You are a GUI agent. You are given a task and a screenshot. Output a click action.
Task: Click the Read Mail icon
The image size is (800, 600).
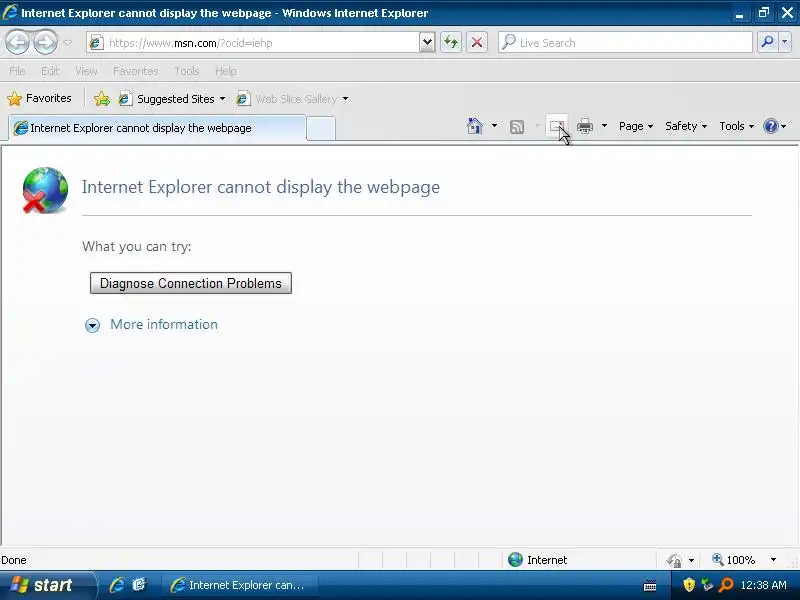(x=557, y=126)
